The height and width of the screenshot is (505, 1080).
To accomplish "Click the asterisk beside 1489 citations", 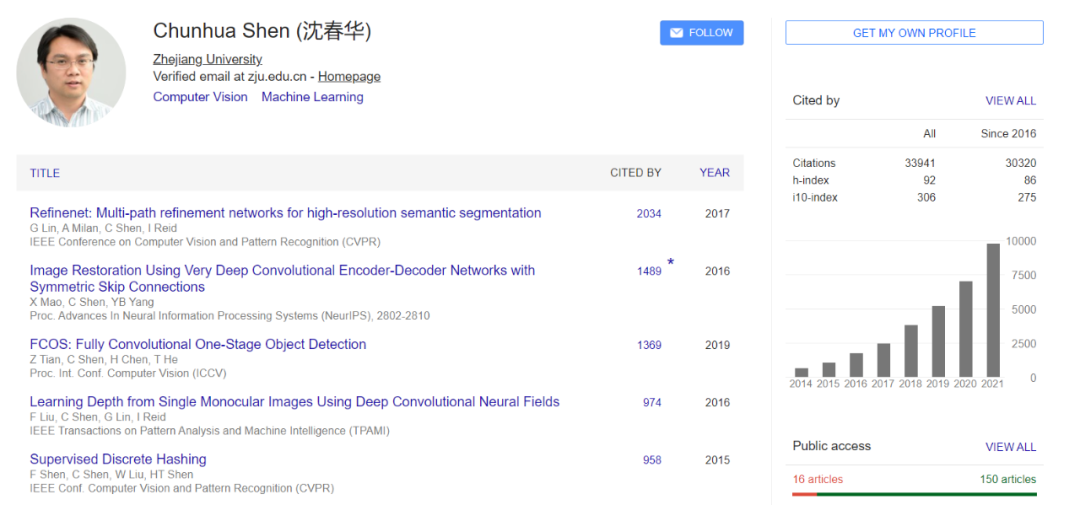I will (671, 263).
